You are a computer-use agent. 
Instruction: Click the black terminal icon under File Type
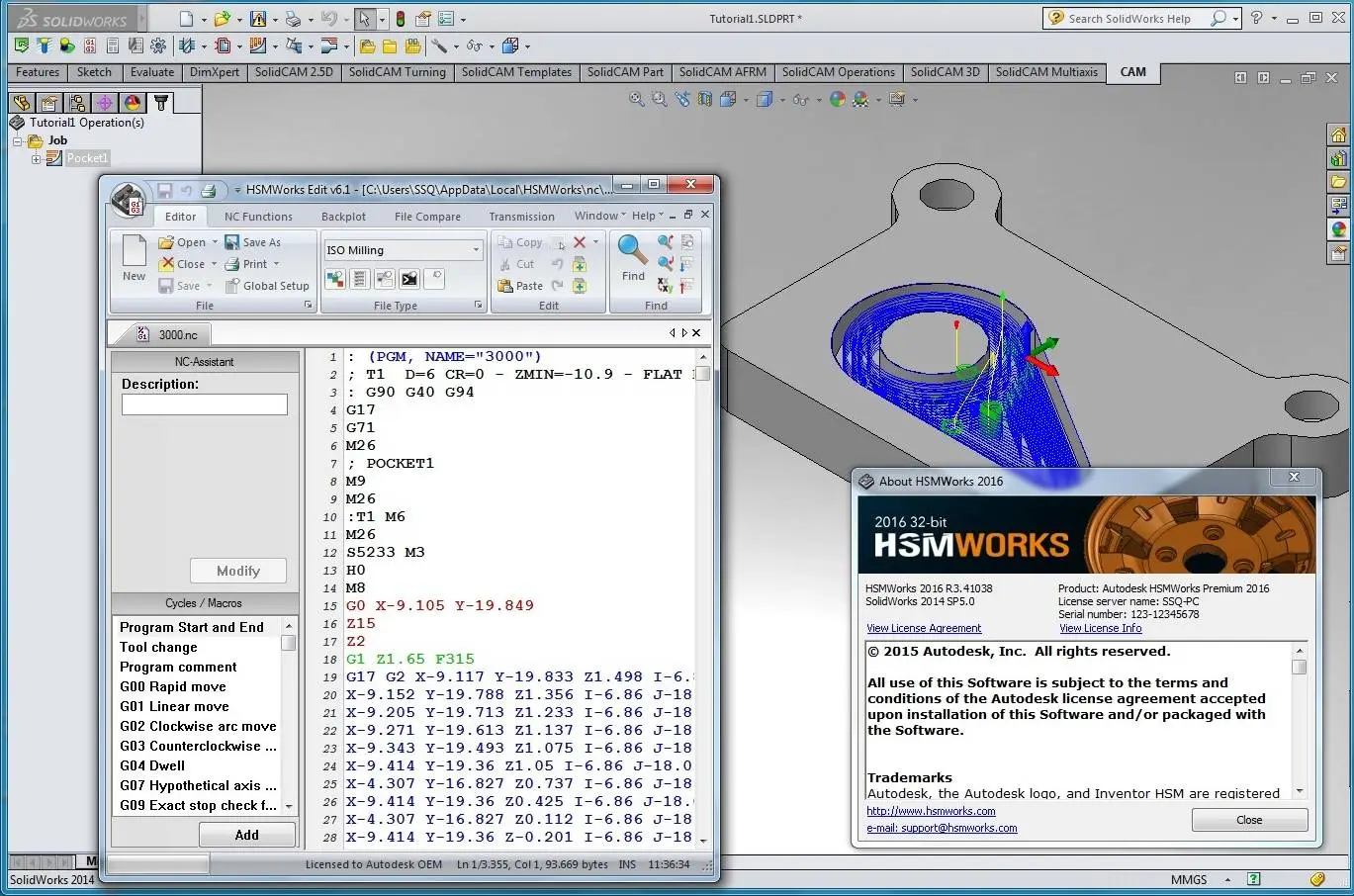pyautogui.click(x=409, y=279)
